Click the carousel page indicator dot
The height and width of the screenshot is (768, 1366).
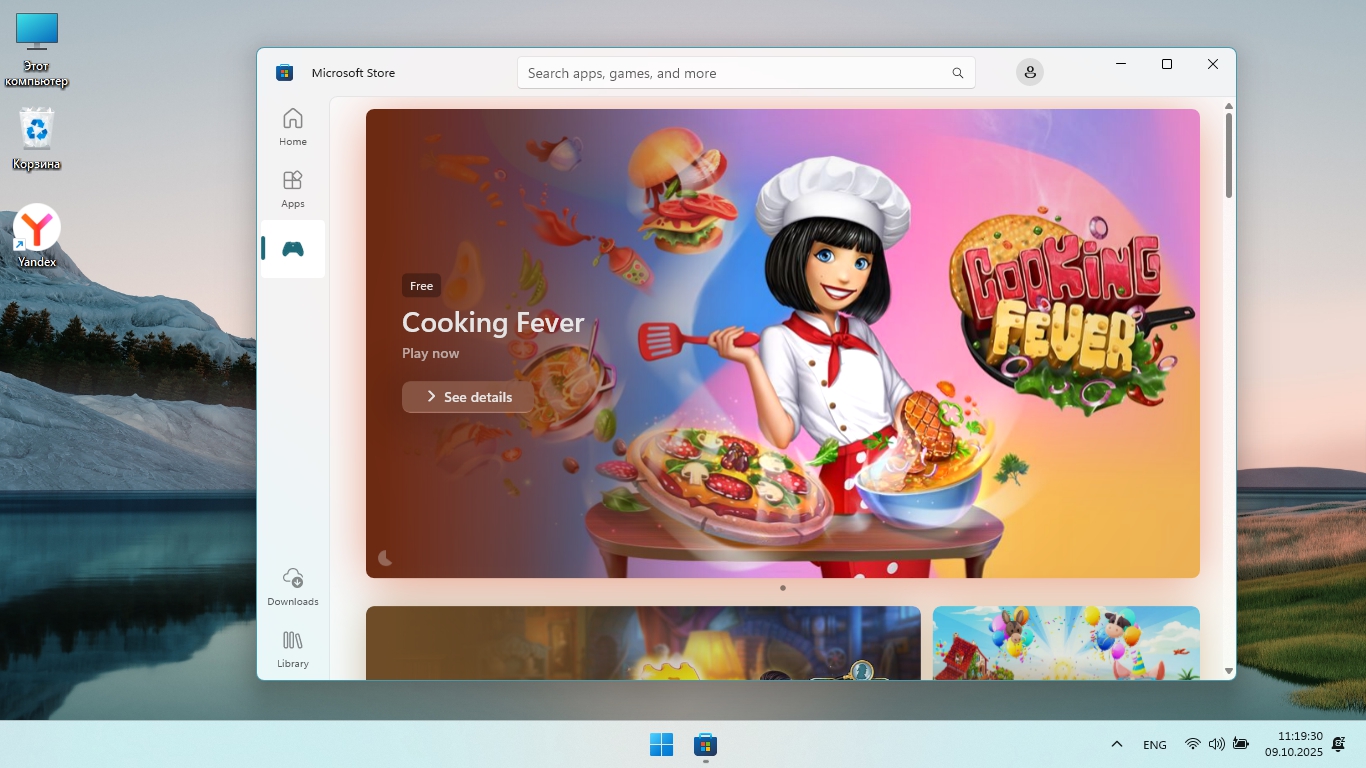[x=782, y=588]
